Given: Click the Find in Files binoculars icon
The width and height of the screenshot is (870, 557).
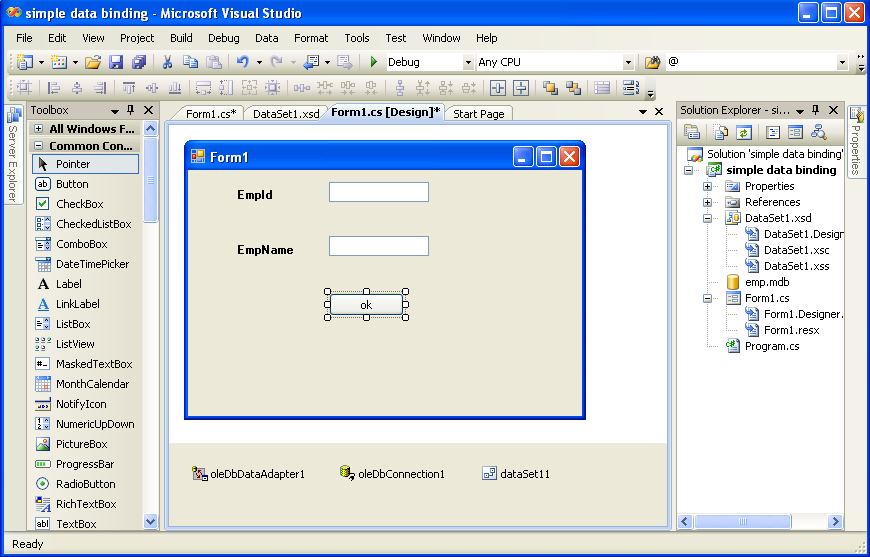Looking at the screenshot, I should 652,62.
